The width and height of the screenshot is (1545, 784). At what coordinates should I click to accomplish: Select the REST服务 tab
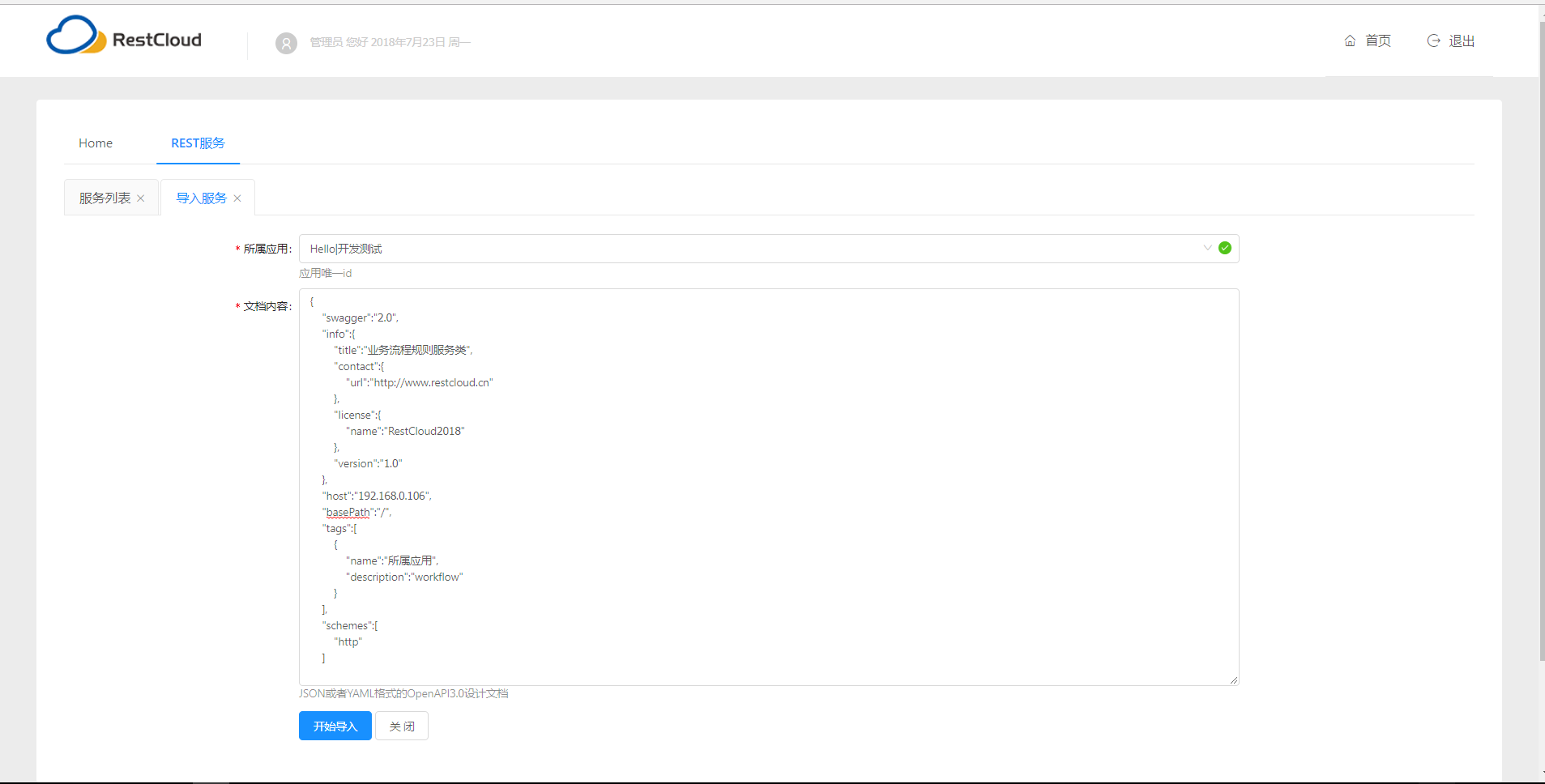pyautogui.click(x=198, y=143)
